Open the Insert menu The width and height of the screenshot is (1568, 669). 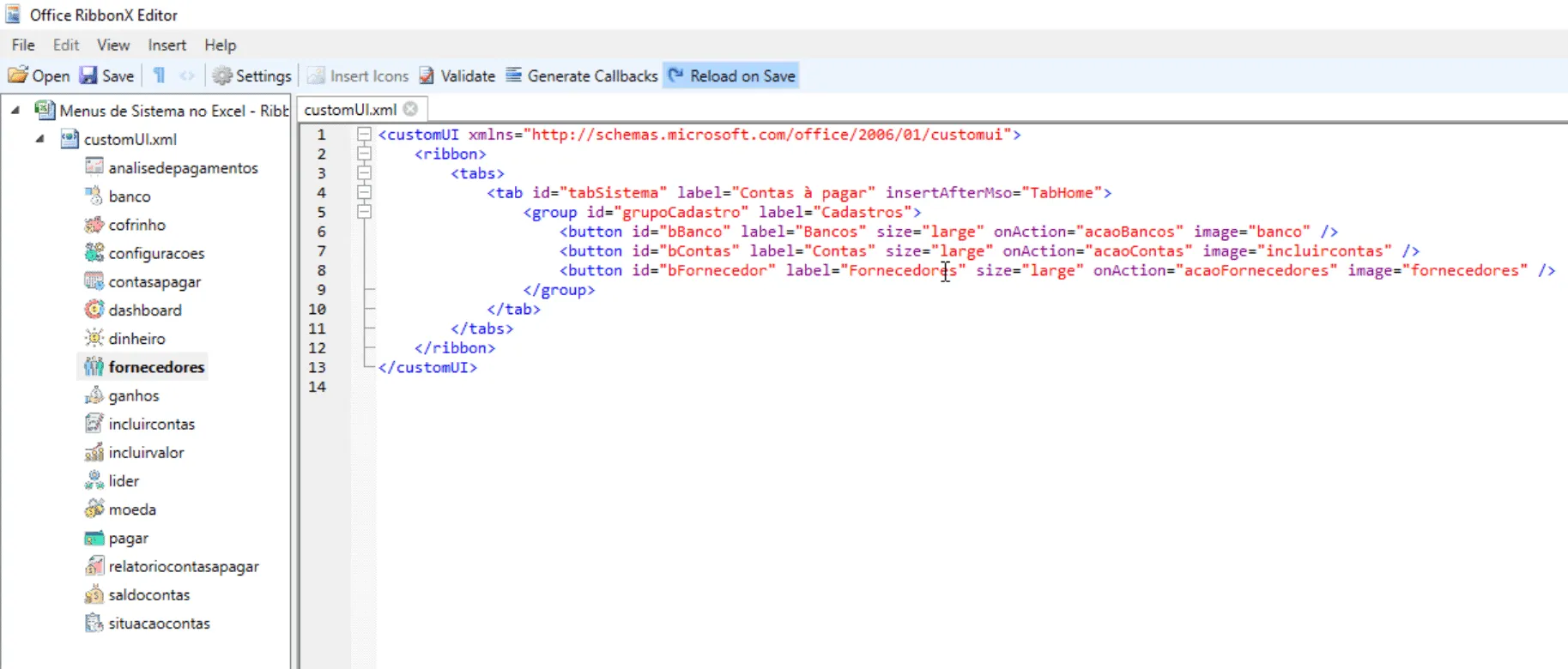point(166,45)
